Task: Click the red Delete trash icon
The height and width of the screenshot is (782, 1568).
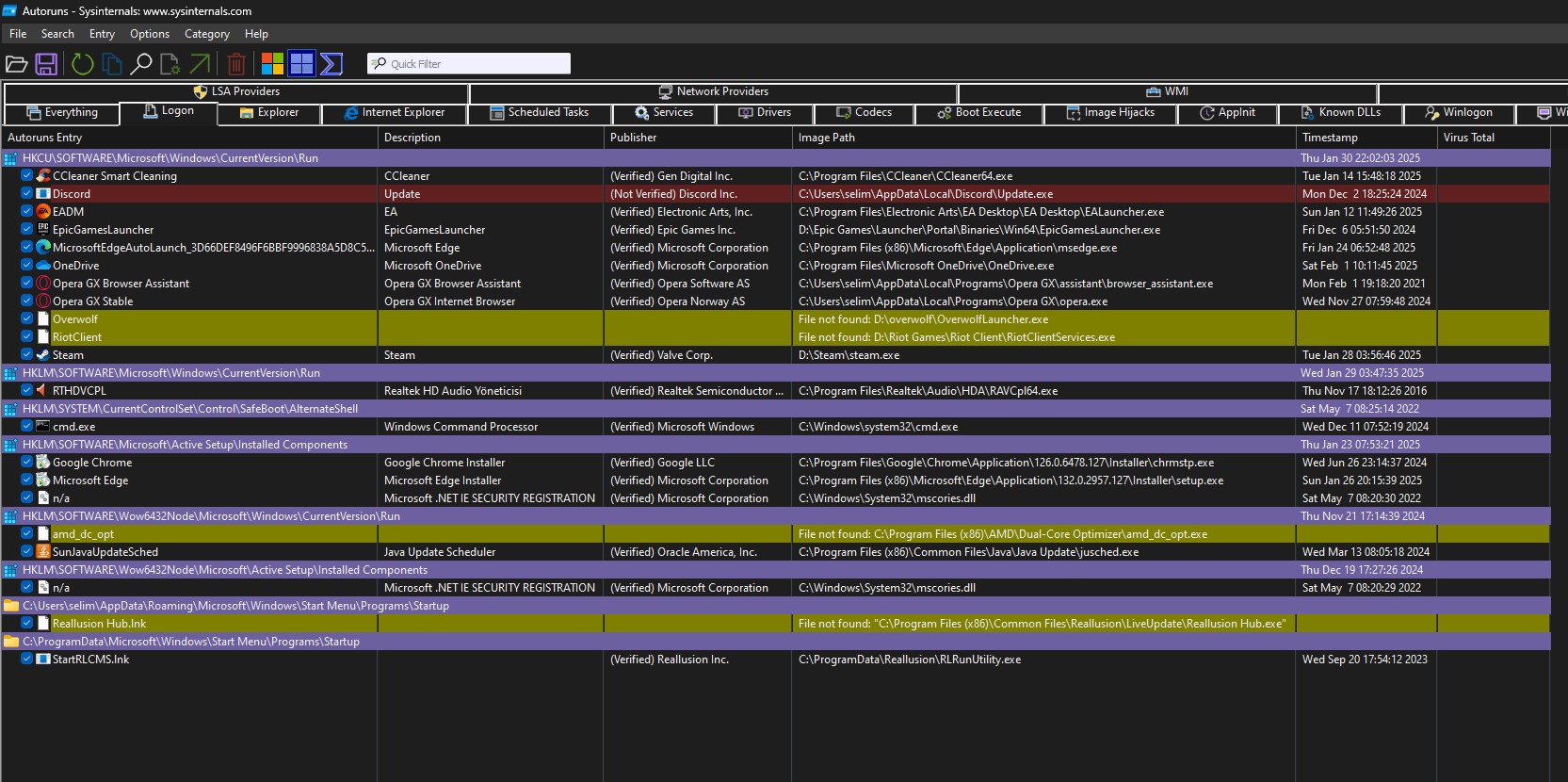Action: click(x=236, y=64)
